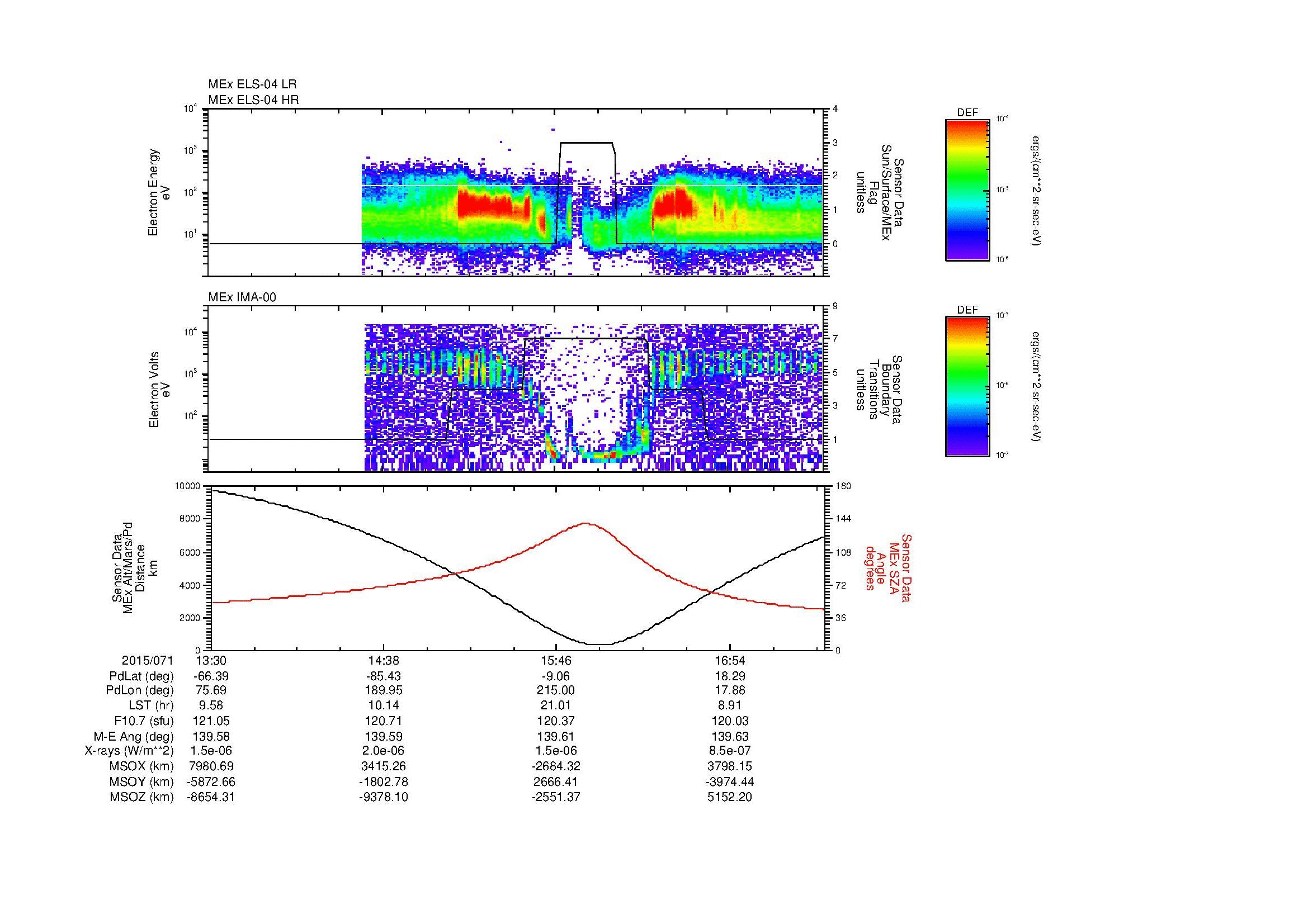Image resolution: width=1308 pixels, height=924 pixels.
Task: Click the '16:54' time tick label
Action: click(730, 660)
